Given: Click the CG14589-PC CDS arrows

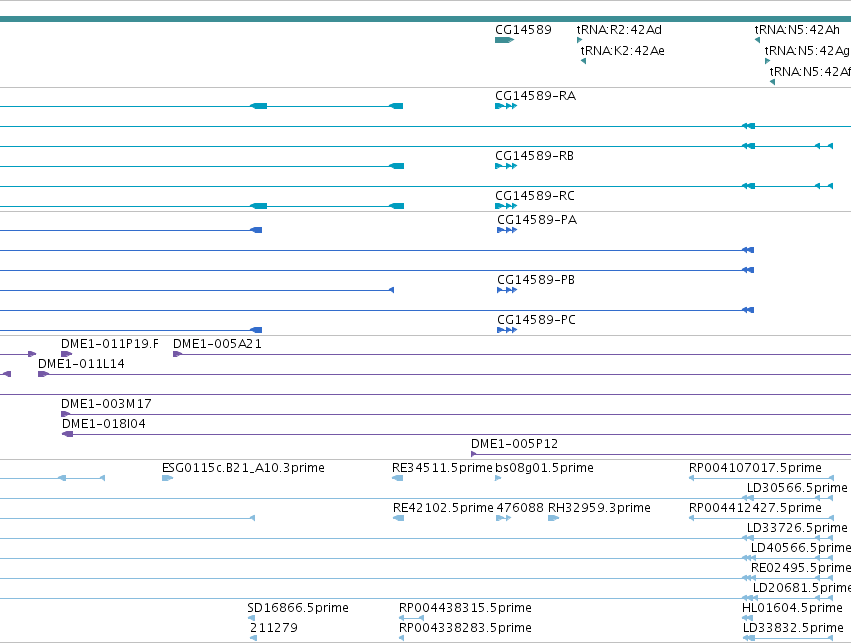Looking at the screenshot, I should pyautogui.click(x=507, y=330).
